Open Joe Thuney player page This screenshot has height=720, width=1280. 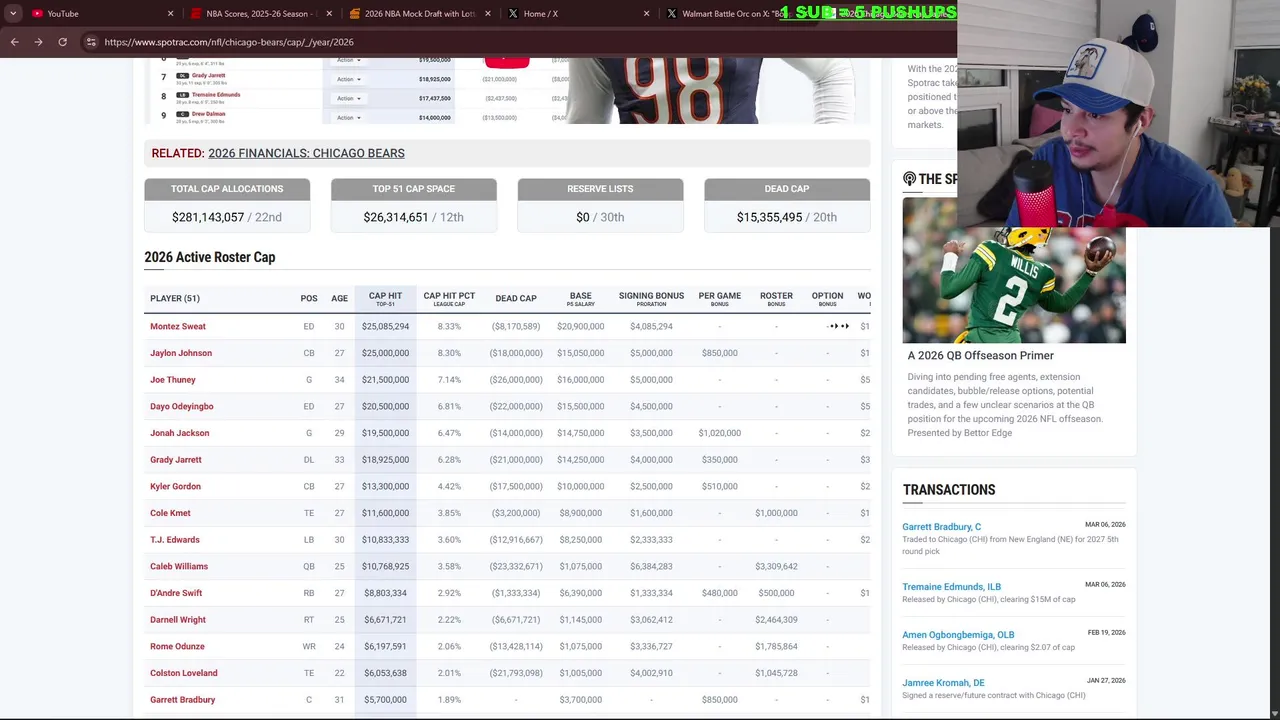pos(173,380)
